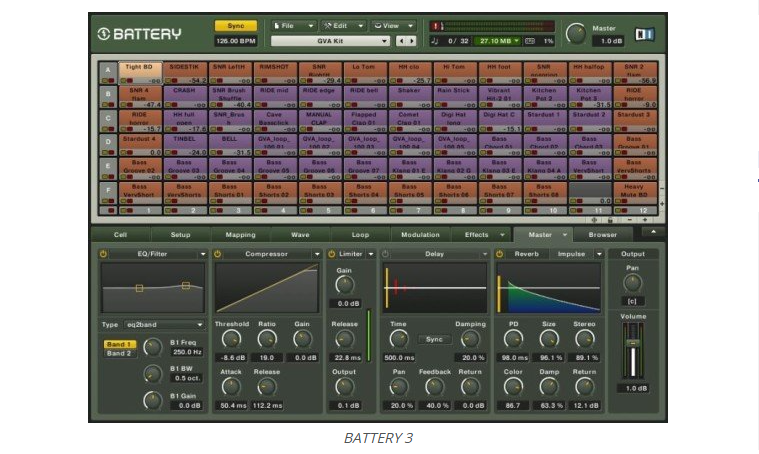
Task: Click the solo/mute icon on column 1 footer
Action: 127,211
